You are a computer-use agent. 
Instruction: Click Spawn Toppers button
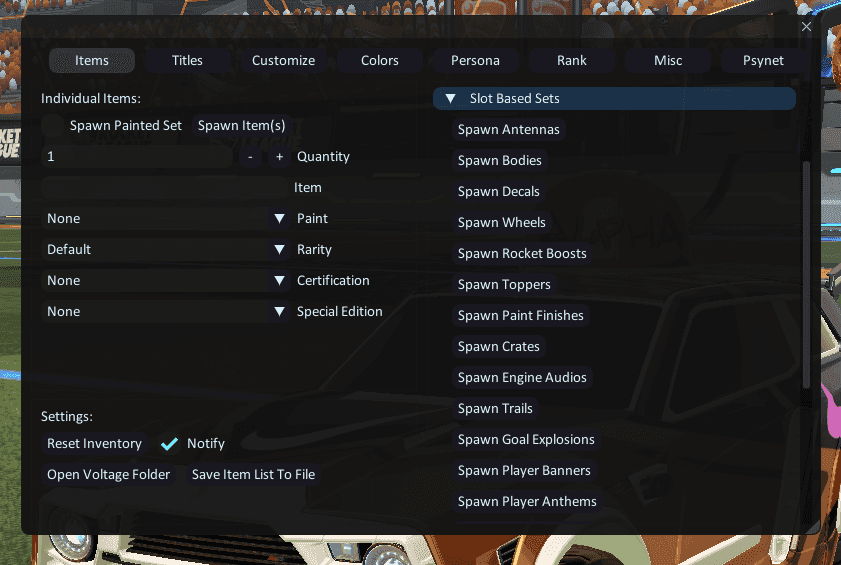pos(504,285)
